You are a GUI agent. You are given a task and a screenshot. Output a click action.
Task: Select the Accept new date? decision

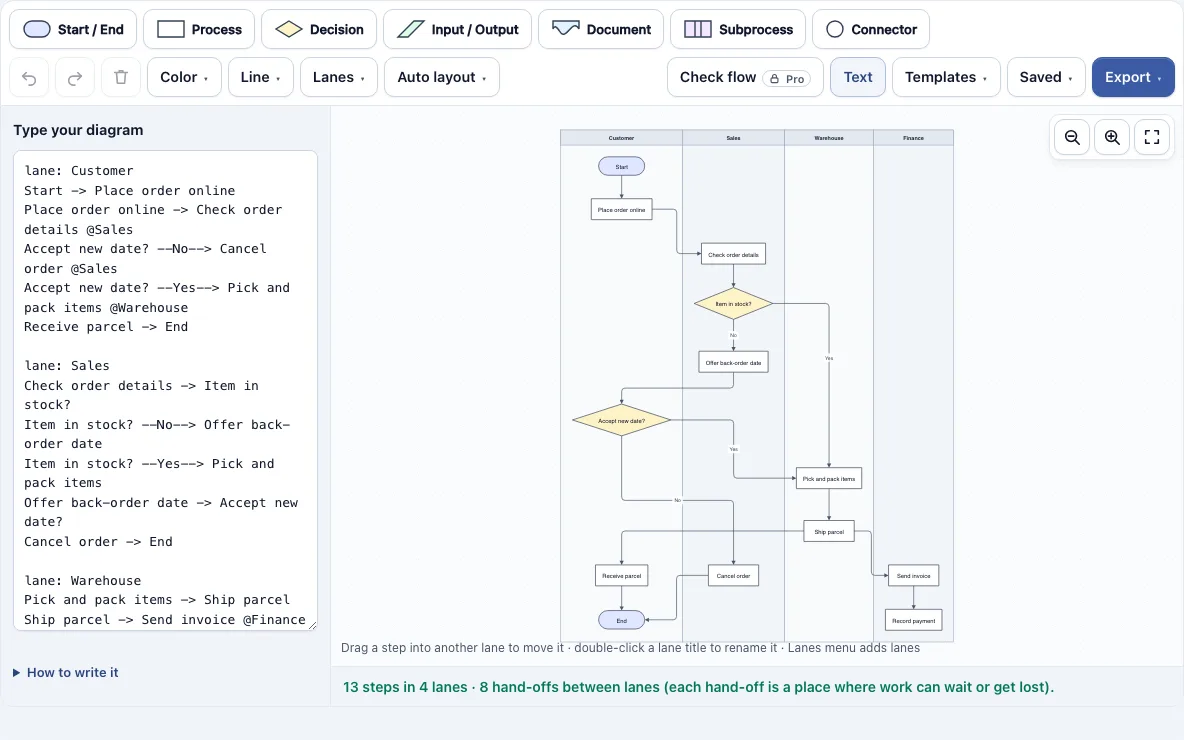[621, 421]
